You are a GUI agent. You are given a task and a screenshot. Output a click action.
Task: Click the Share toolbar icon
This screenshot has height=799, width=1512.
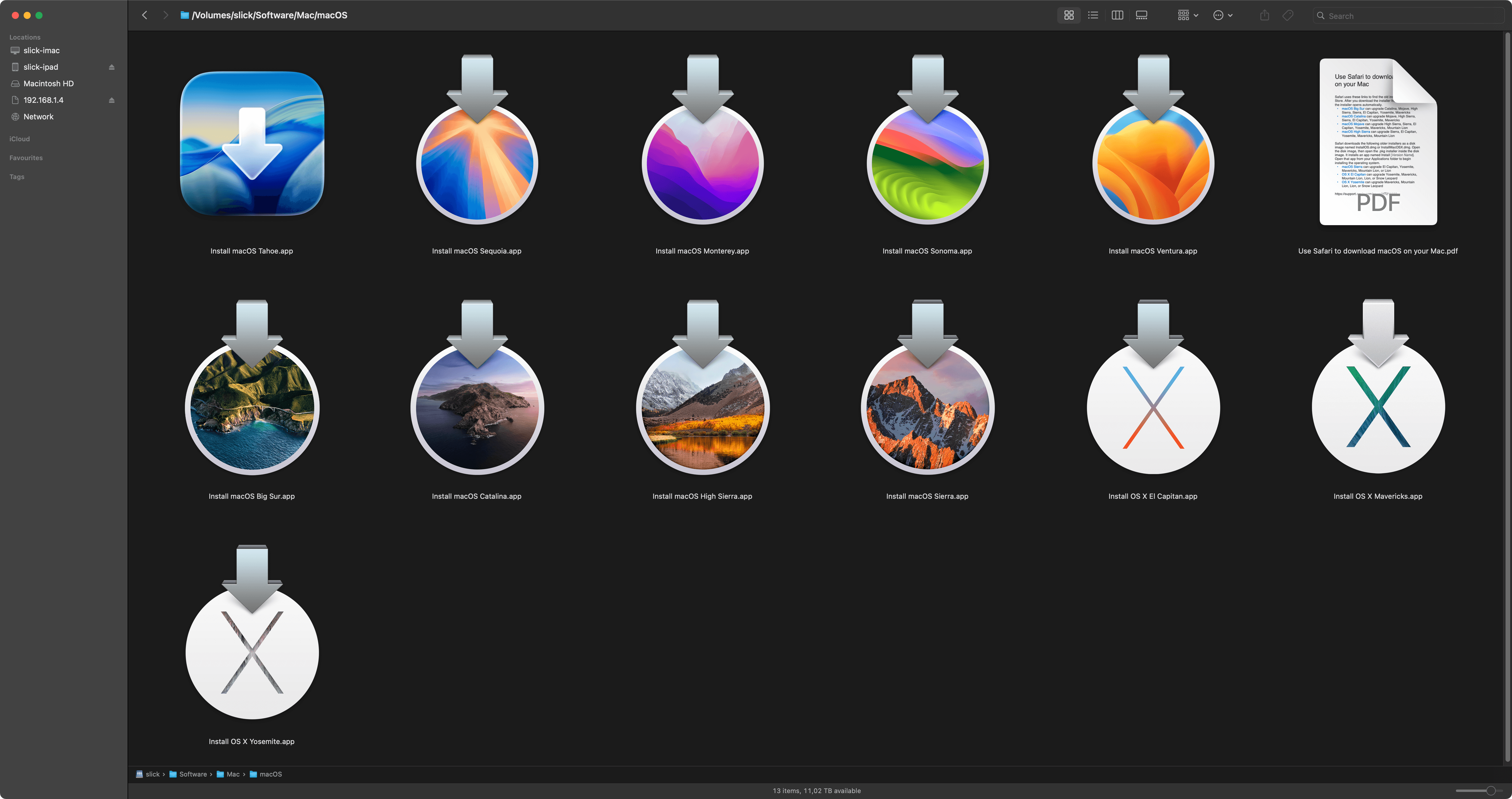click(x=1264, y=15)
